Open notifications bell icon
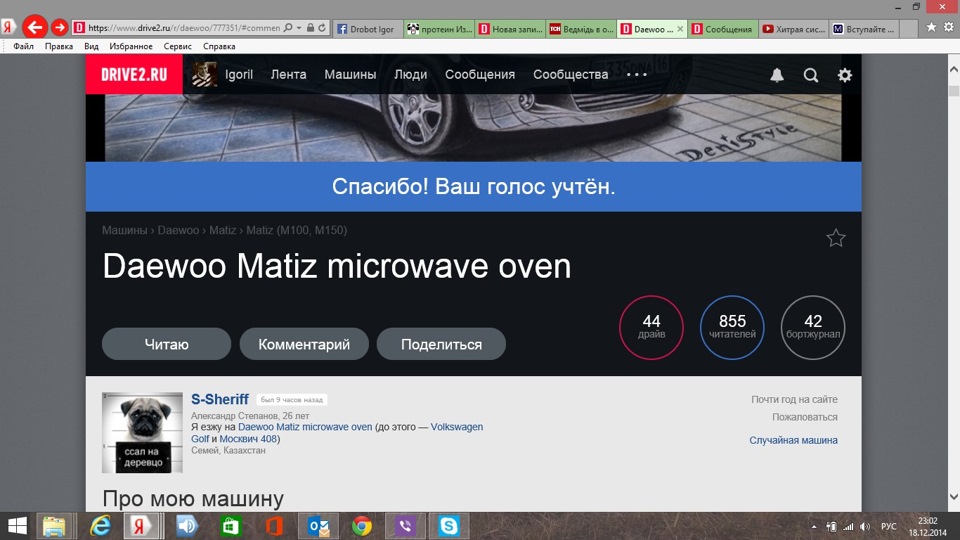Image resolution: width=960 pixels, height=540 pixels. tap(777, 75)
